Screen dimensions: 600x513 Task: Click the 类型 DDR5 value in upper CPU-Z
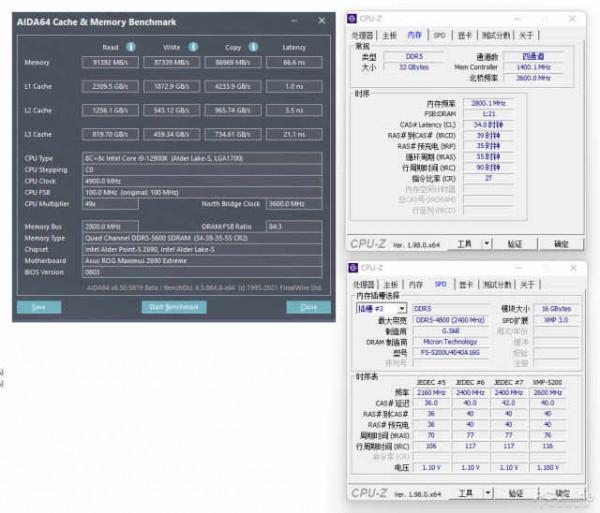pos(414,57)
